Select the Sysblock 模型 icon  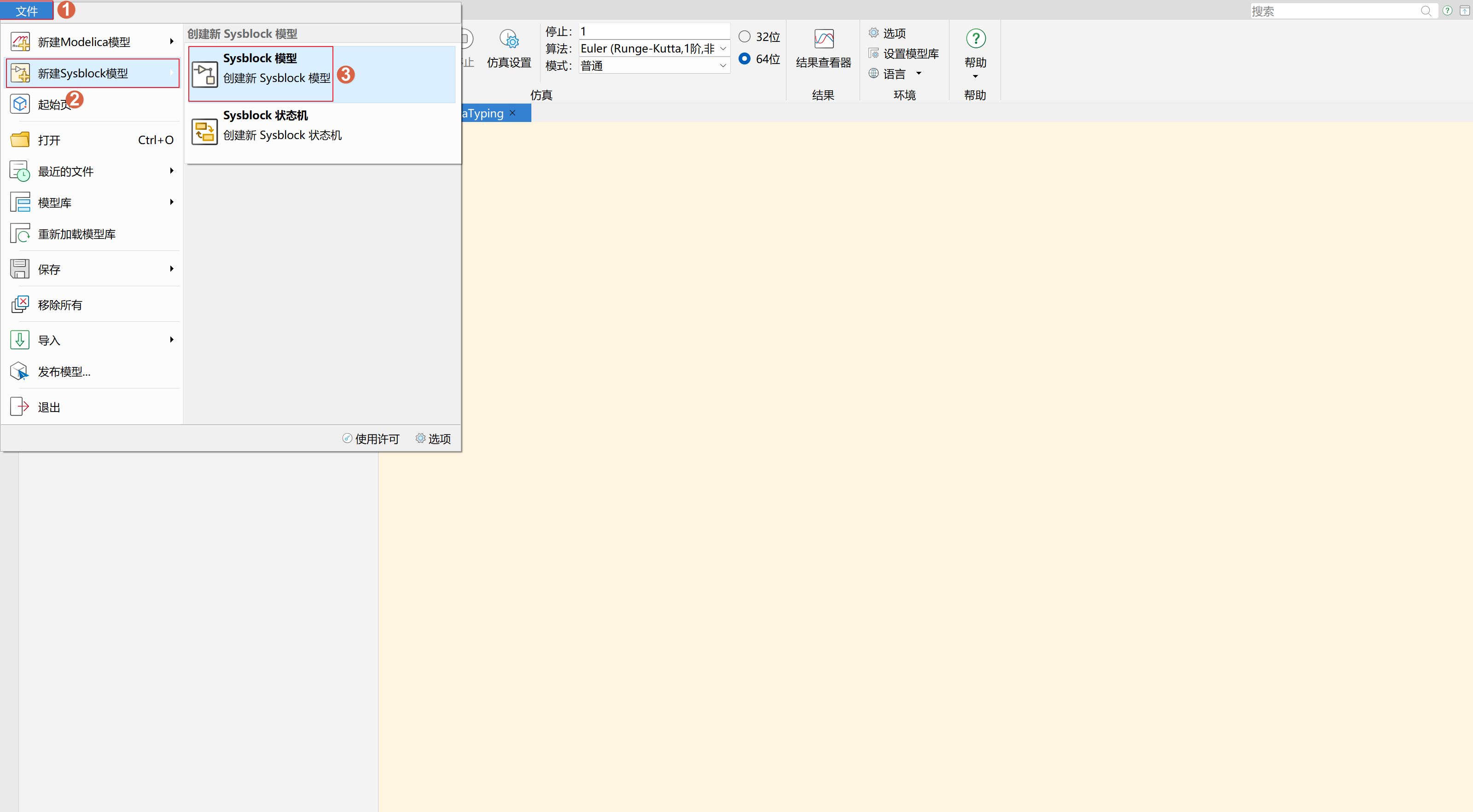204,74
